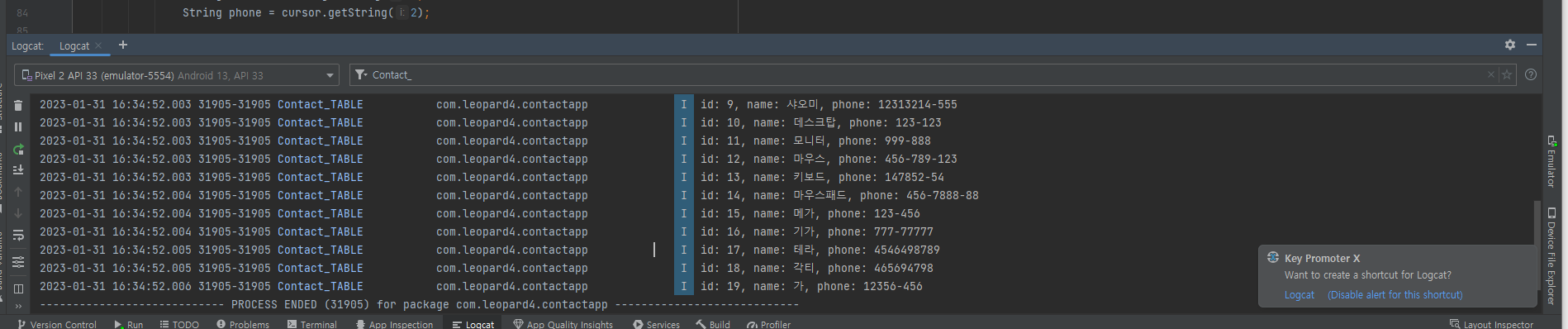
Task: Click the split panels icon in Logcat sidebar
Action: 18,288
